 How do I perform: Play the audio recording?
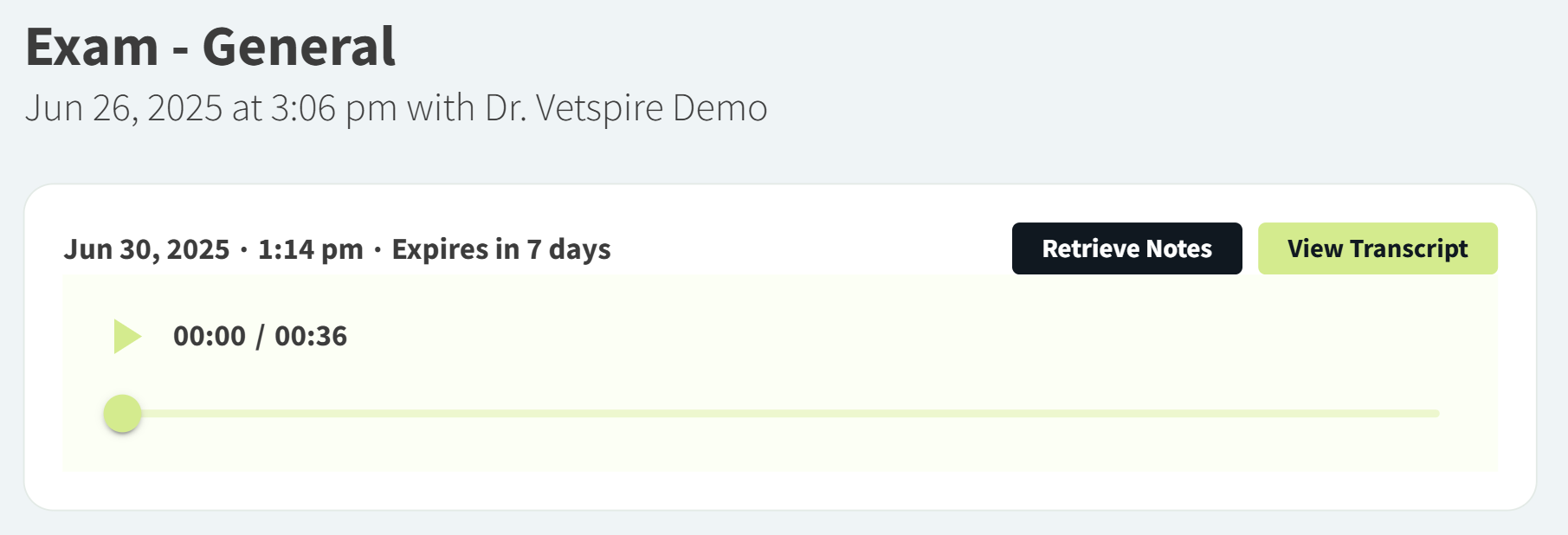tap(127, 336)
